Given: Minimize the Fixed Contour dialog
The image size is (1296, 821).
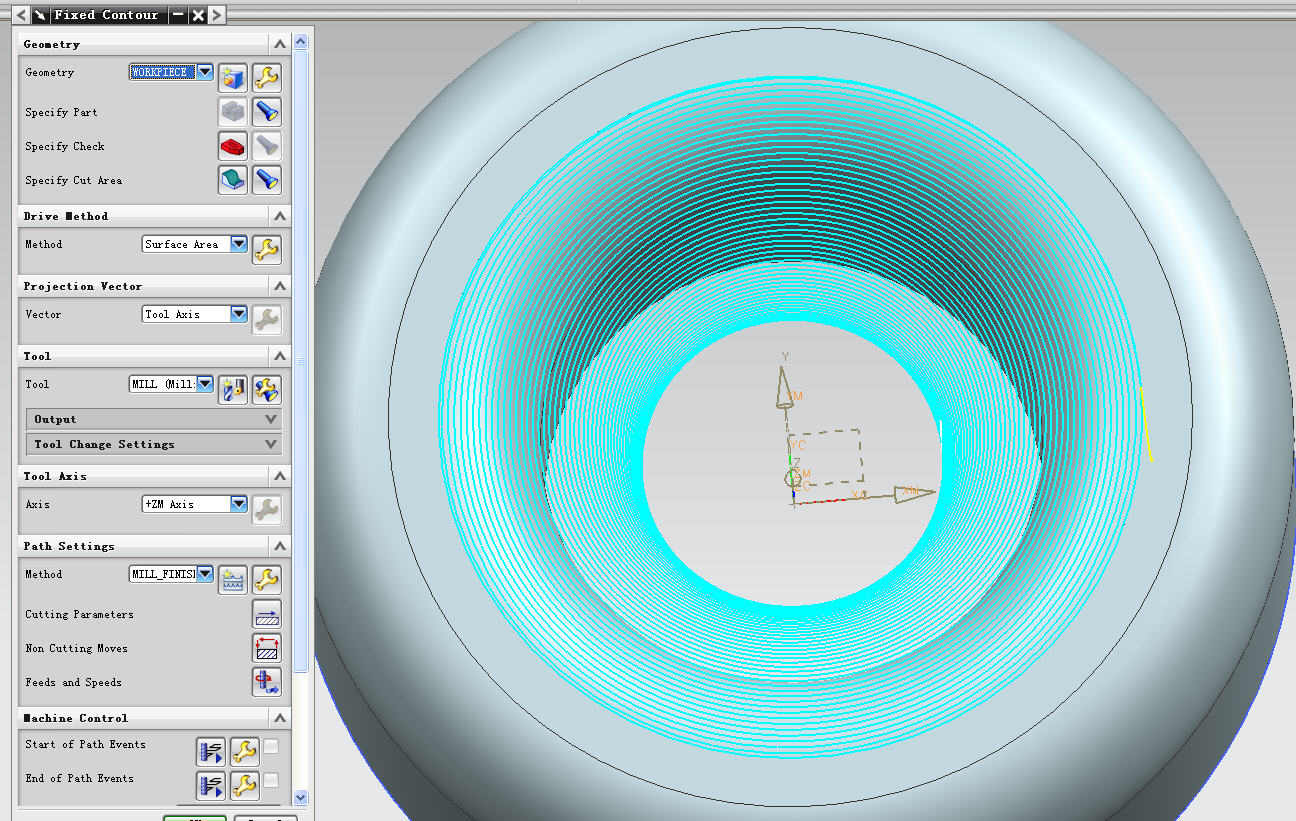Looking at the screenshot, I should [x=178, y=15].
